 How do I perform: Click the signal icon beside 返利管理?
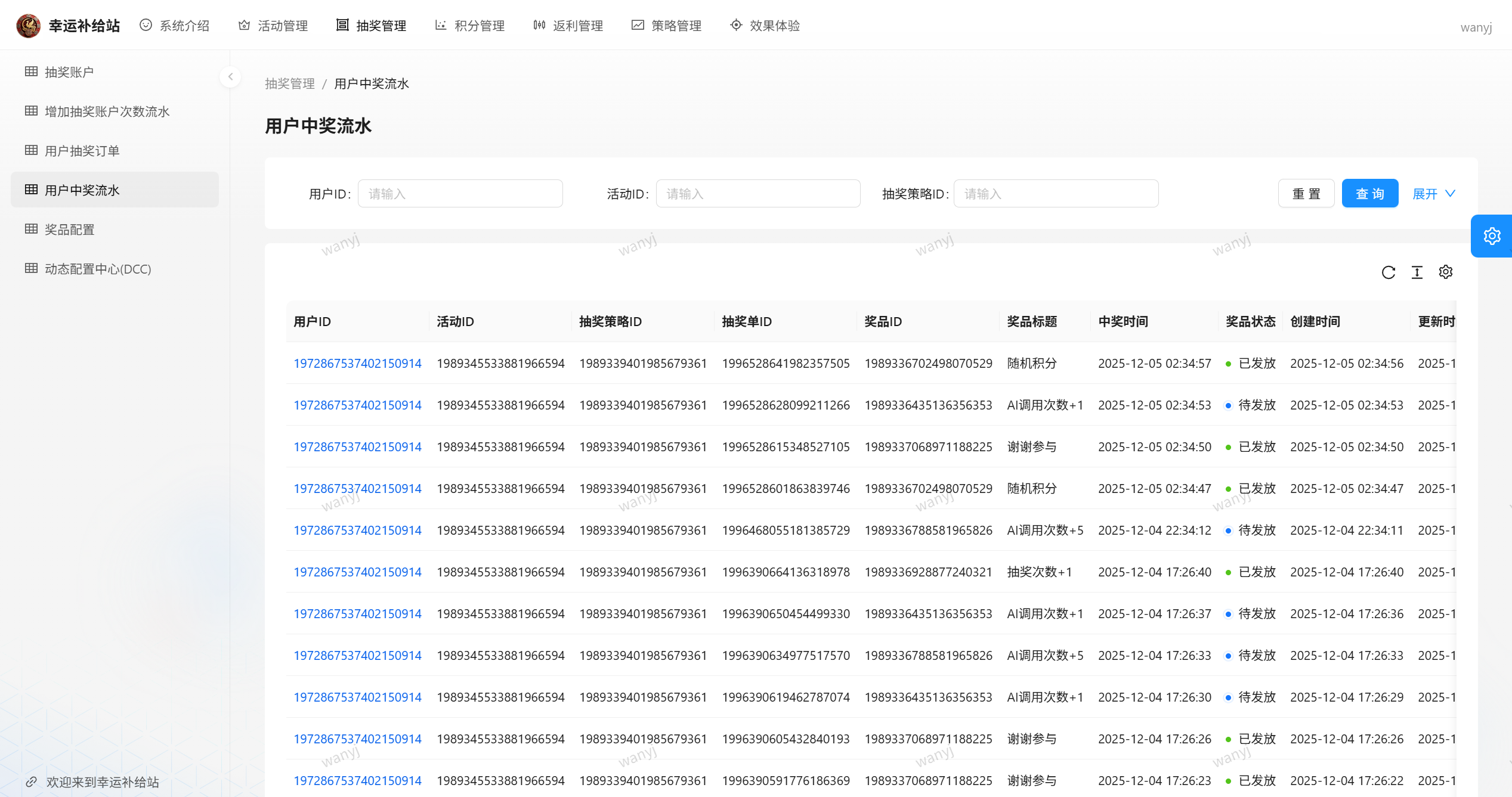point(539,25)
